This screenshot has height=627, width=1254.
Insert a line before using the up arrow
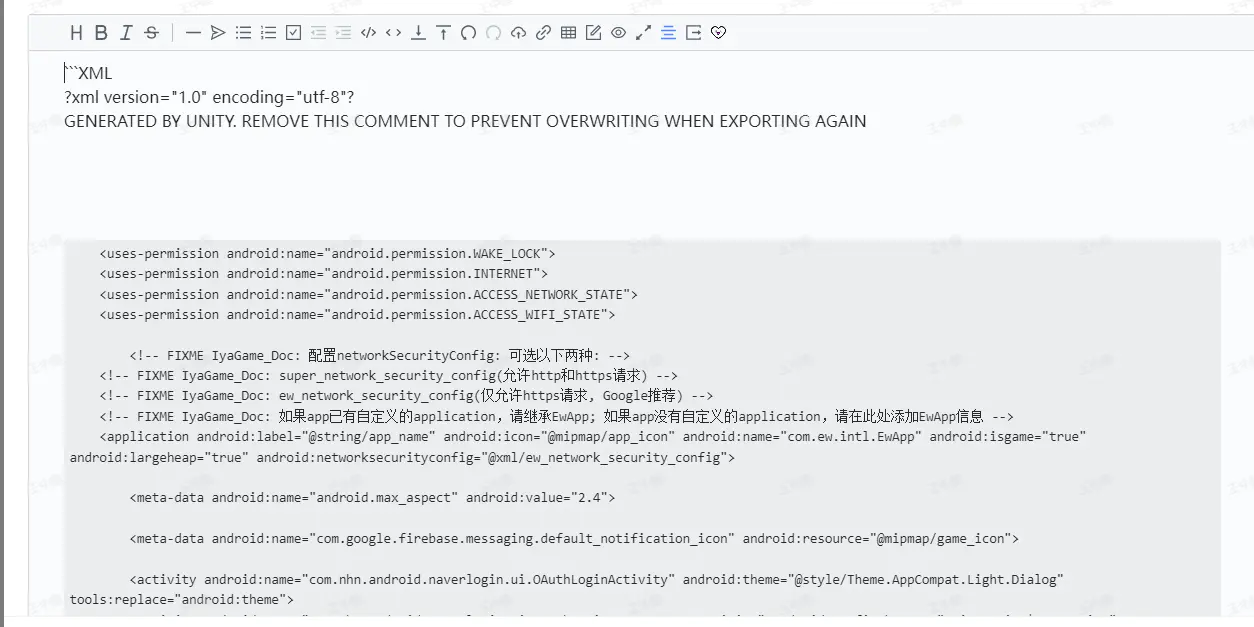443,33
